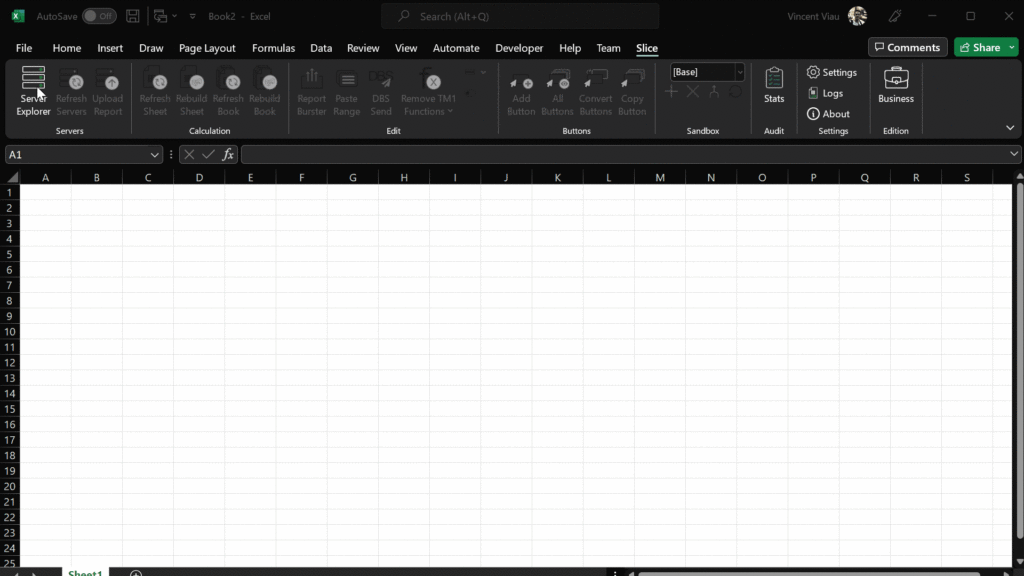Click the Save icon in title bar
The width and height of the screenshot is (1024, 576).
pos(132,17)
